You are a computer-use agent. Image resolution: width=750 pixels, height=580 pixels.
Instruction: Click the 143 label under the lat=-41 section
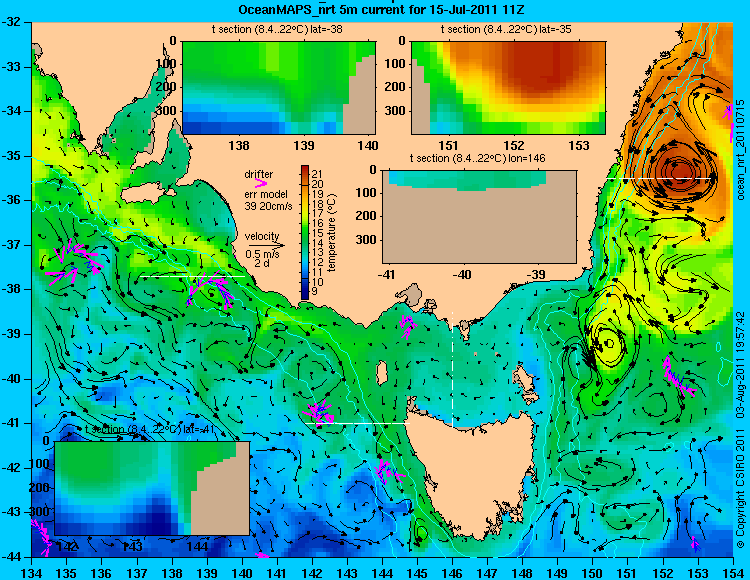coord(132,546)
